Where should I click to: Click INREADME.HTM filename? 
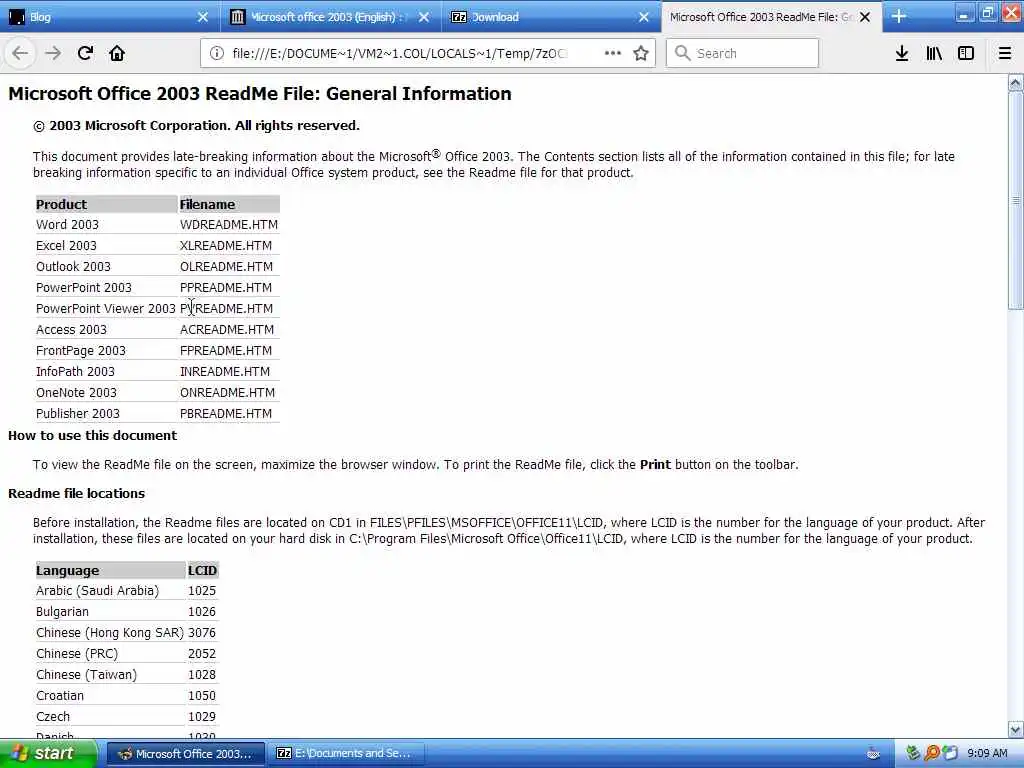225,372
